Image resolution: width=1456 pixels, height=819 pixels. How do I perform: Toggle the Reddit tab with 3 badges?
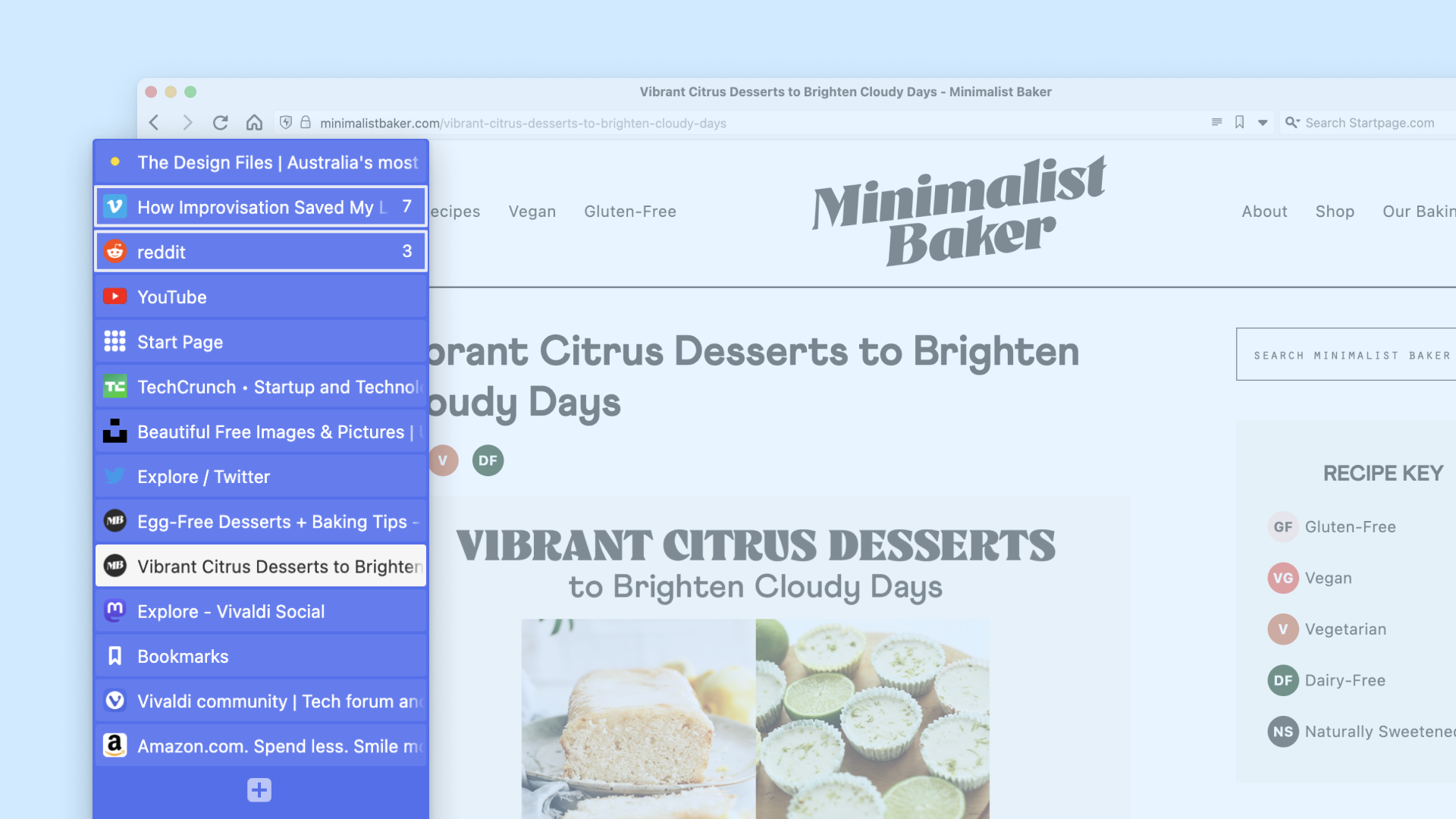pos(260,252)
